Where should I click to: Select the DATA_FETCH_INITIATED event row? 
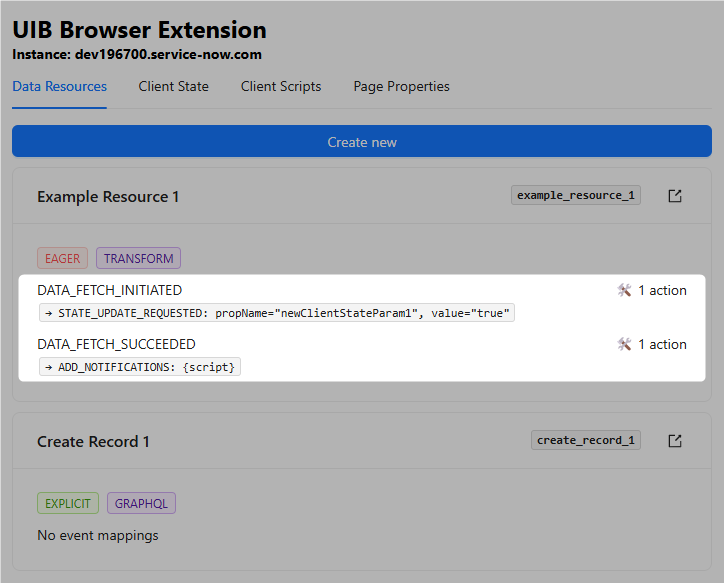click(x=110, y=291)
